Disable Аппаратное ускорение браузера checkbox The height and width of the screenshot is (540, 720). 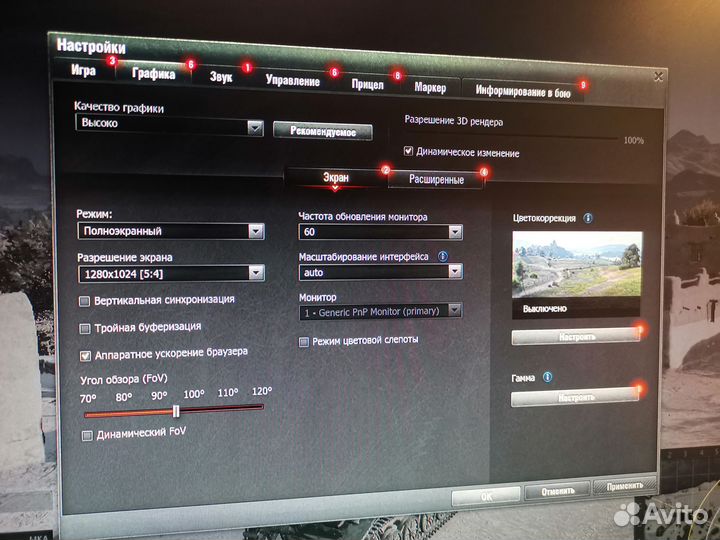coord(85,356)
